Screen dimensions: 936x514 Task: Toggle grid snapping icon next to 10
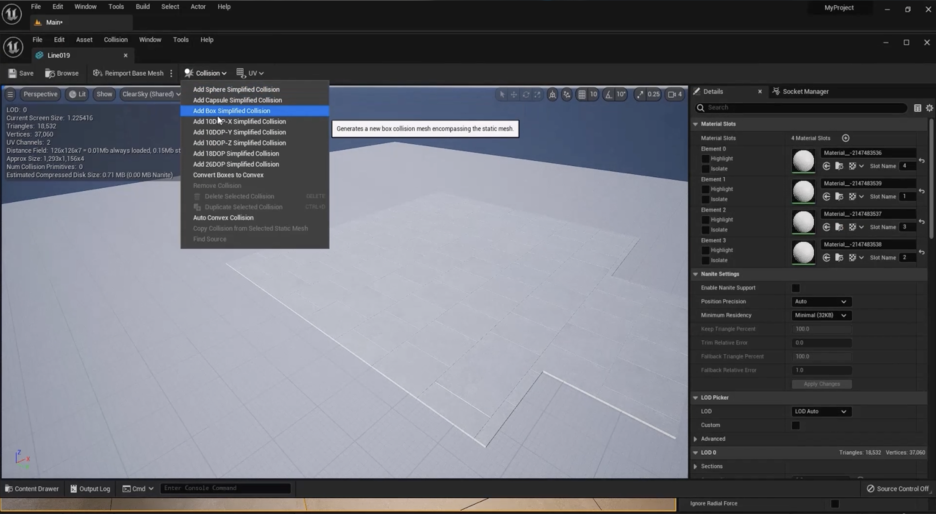point(582,94)
